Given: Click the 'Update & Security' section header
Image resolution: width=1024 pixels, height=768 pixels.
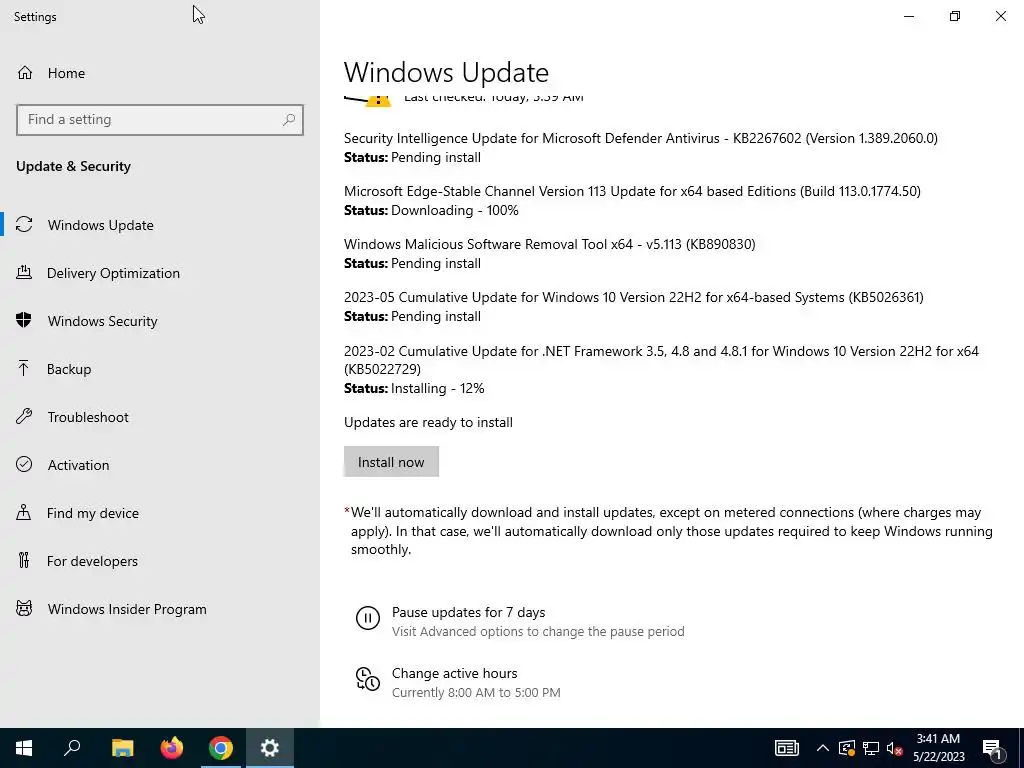Looking at the screenshot, I should tap(73, 166).
